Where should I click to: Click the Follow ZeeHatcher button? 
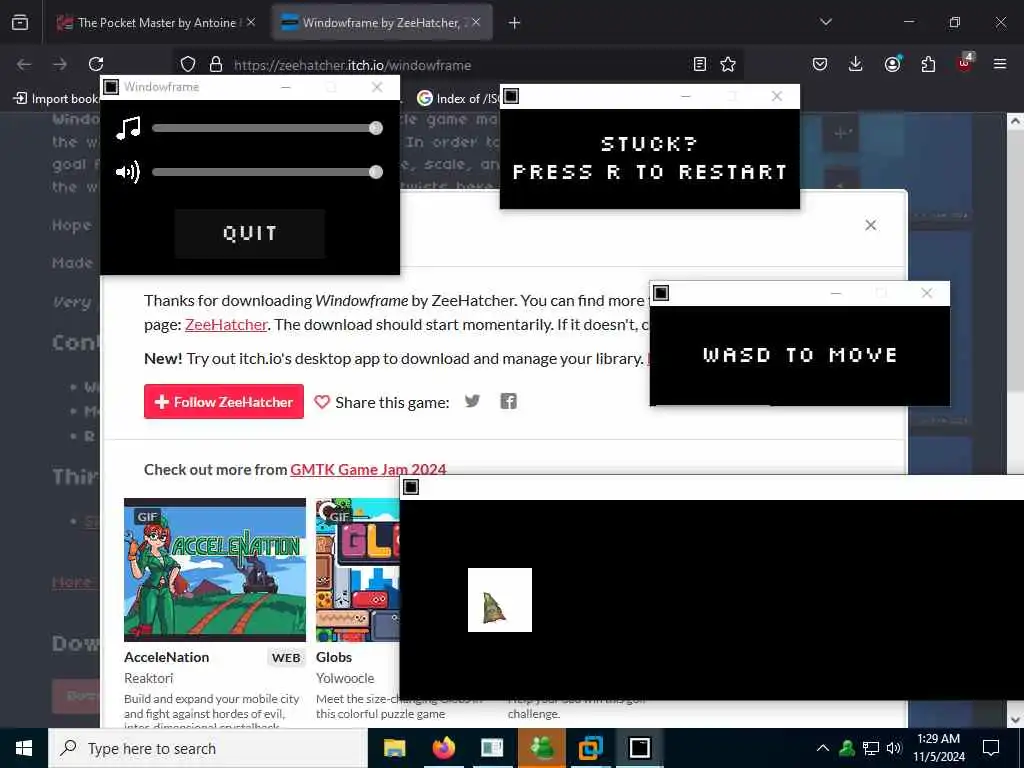pyautogui.click(x=224, y=402)
